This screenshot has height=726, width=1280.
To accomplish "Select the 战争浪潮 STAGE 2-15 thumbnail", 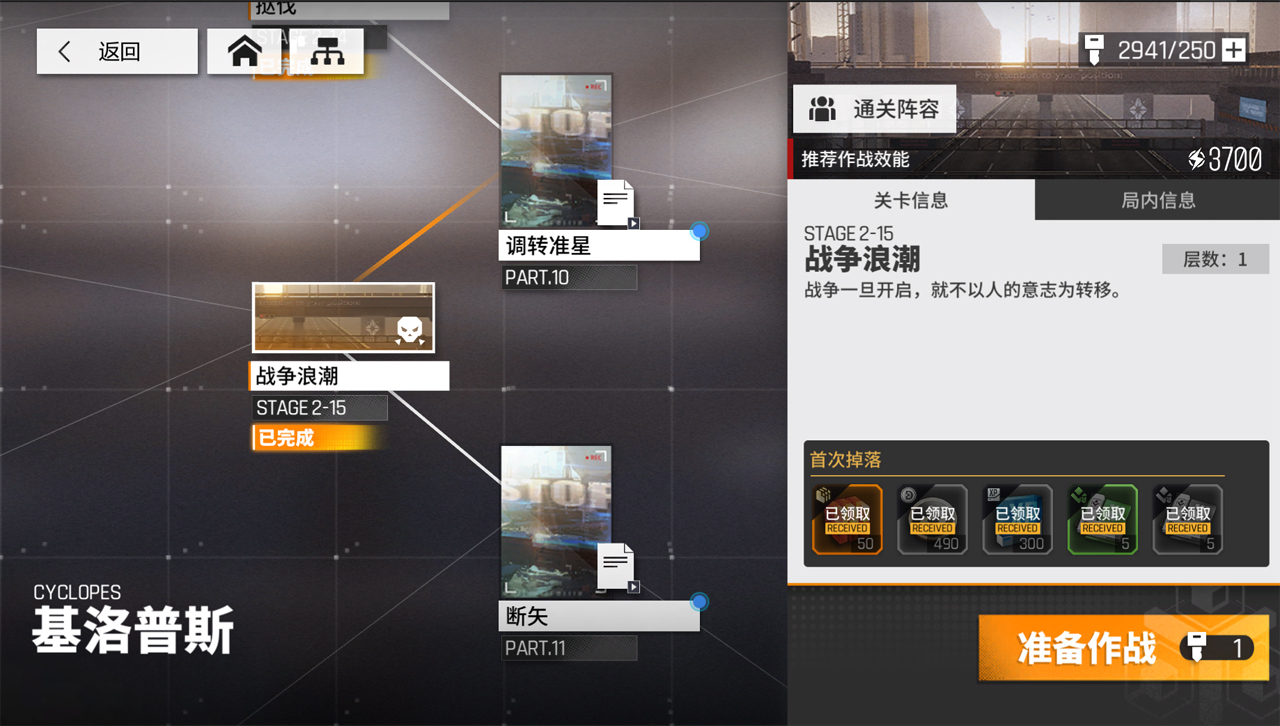I will click(x=343, y=318).
